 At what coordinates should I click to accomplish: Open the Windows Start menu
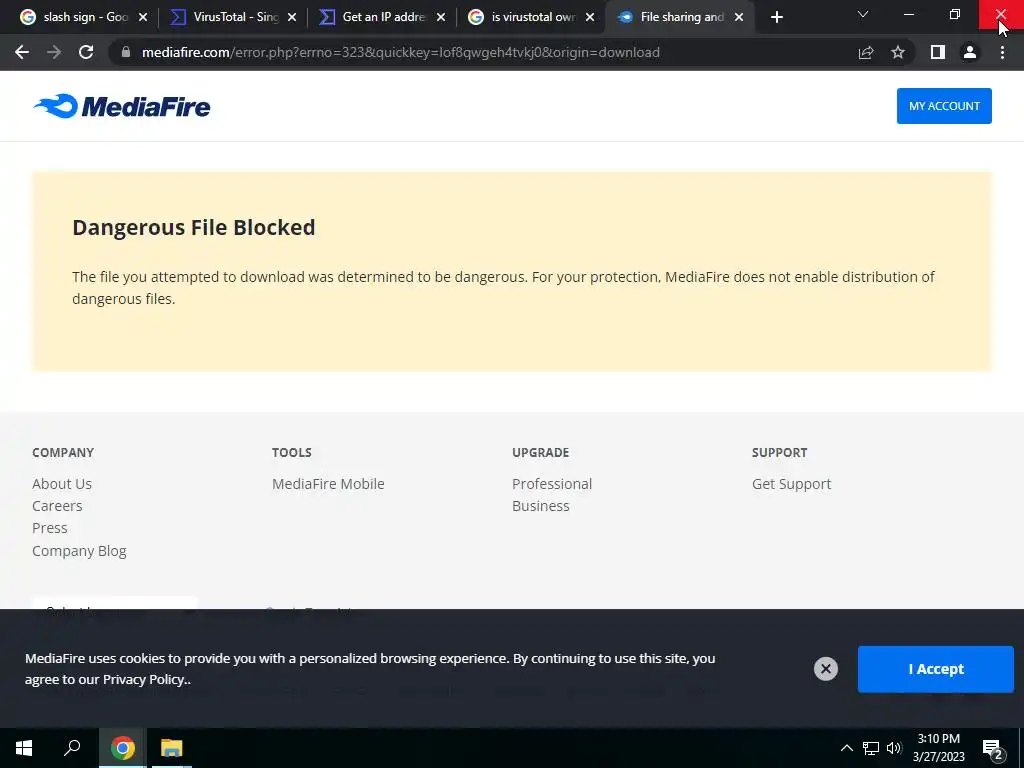click(x=24, y=748)
